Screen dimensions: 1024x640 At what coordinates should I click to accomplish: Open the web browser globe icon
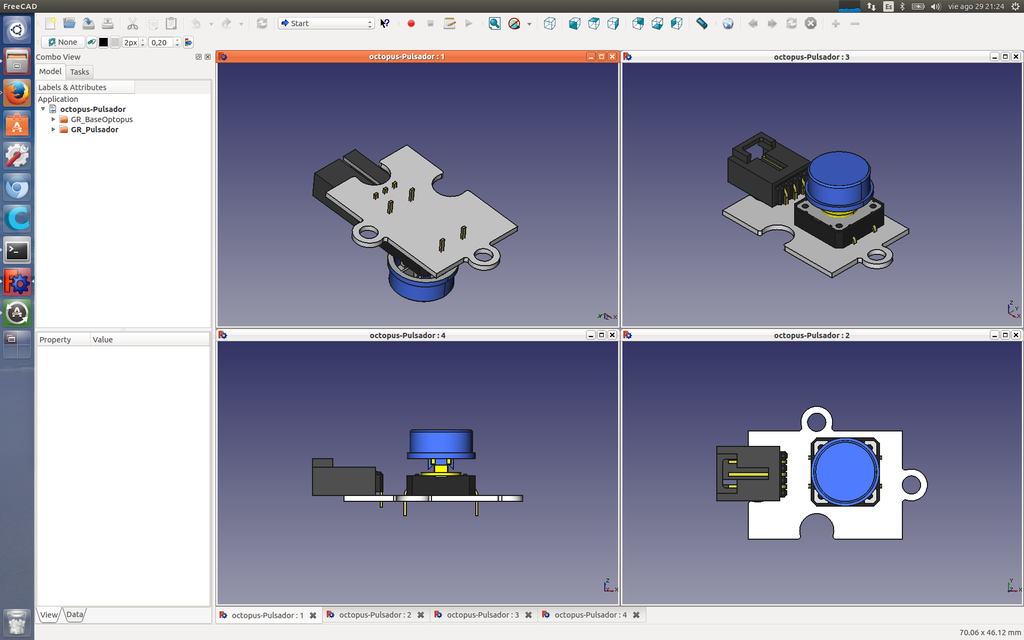[x=728, y=23]
